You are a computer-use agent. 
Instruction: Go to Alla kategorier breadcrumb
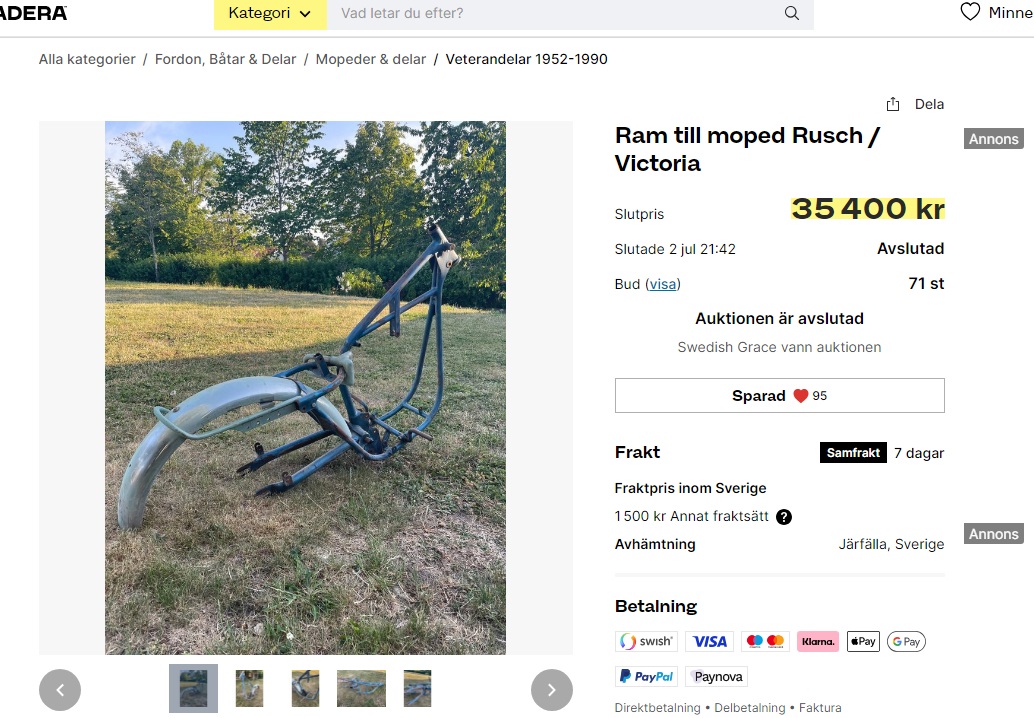click(x=87, y=59)
